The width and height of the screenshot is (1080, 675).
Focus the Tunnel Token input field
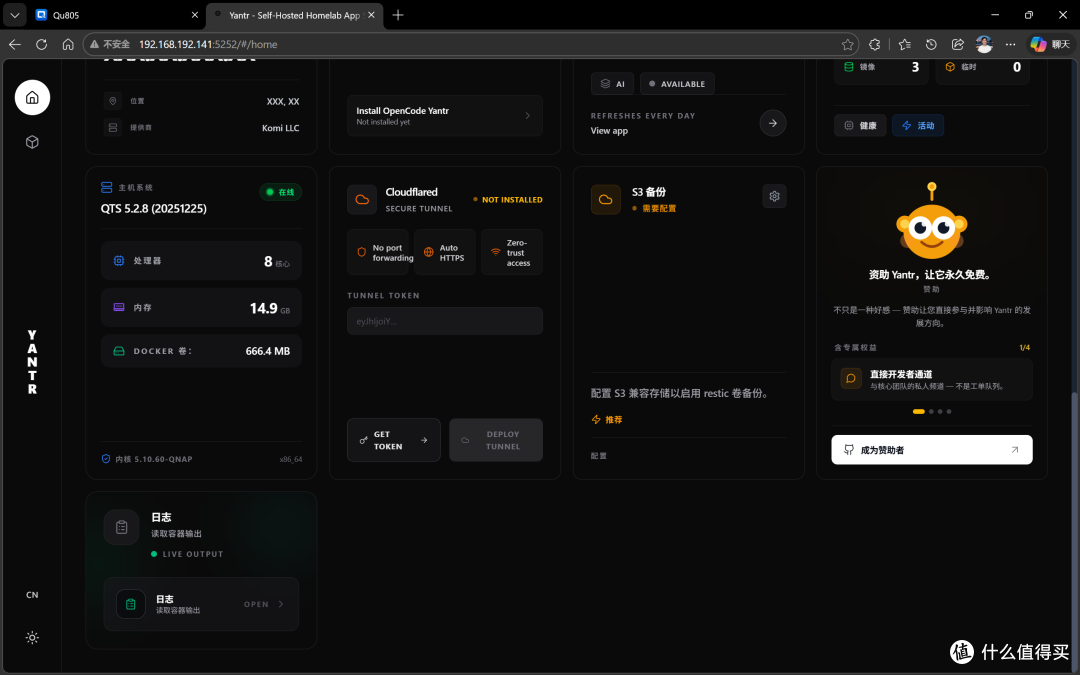tap(445, 321)
